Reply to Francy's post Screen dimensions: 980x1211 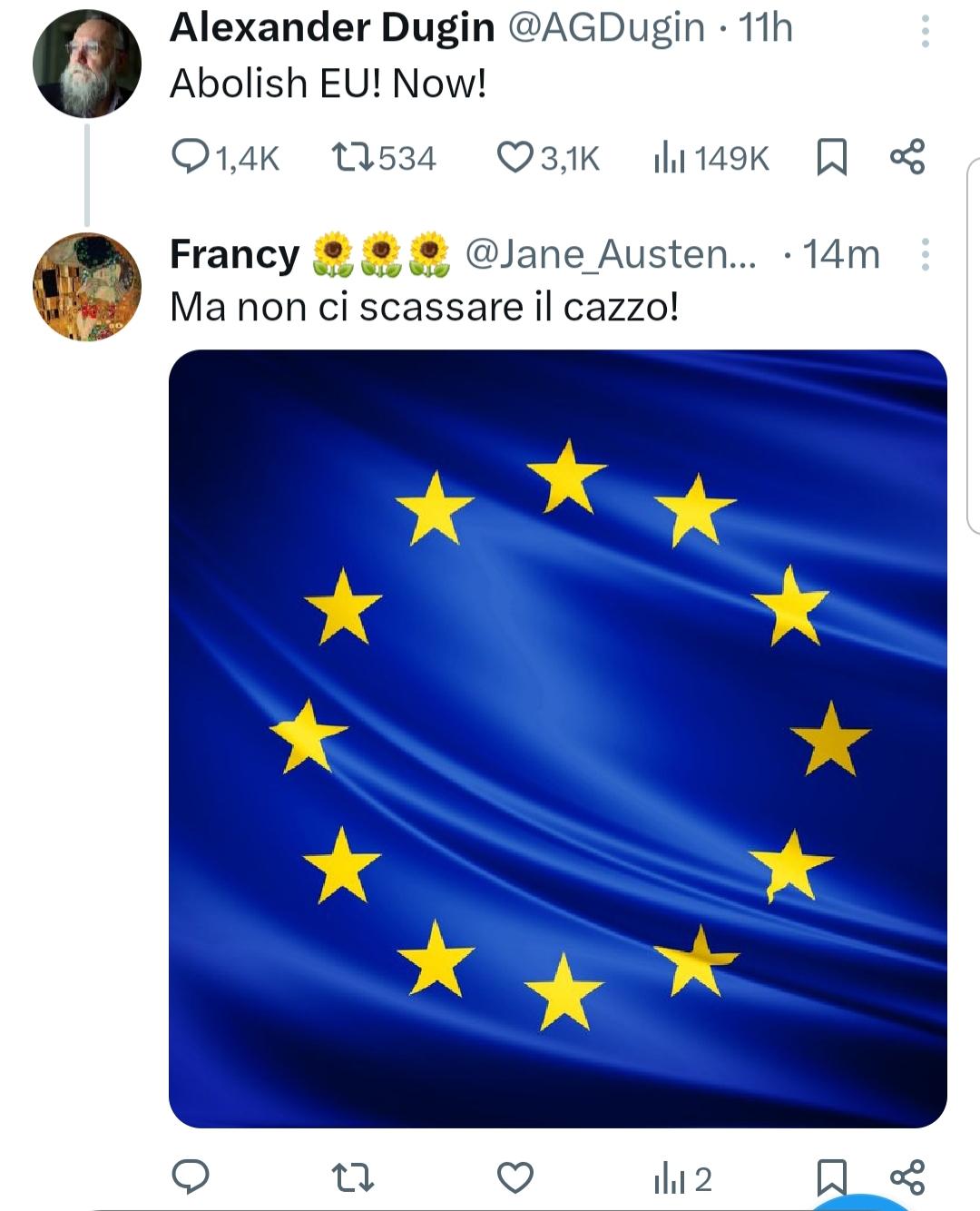click(x=191, y=1177)
